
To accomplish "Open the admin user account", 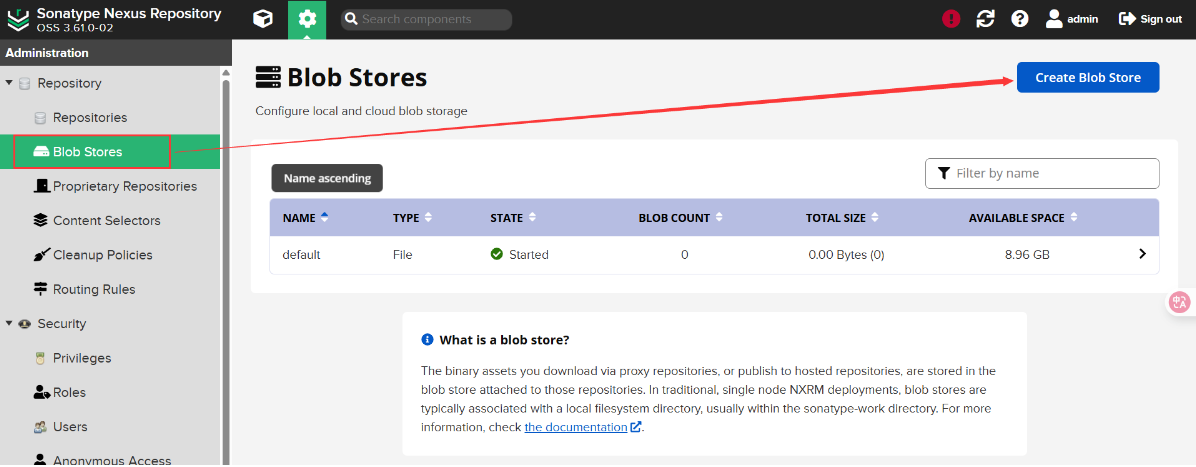I will (1072, 19).
